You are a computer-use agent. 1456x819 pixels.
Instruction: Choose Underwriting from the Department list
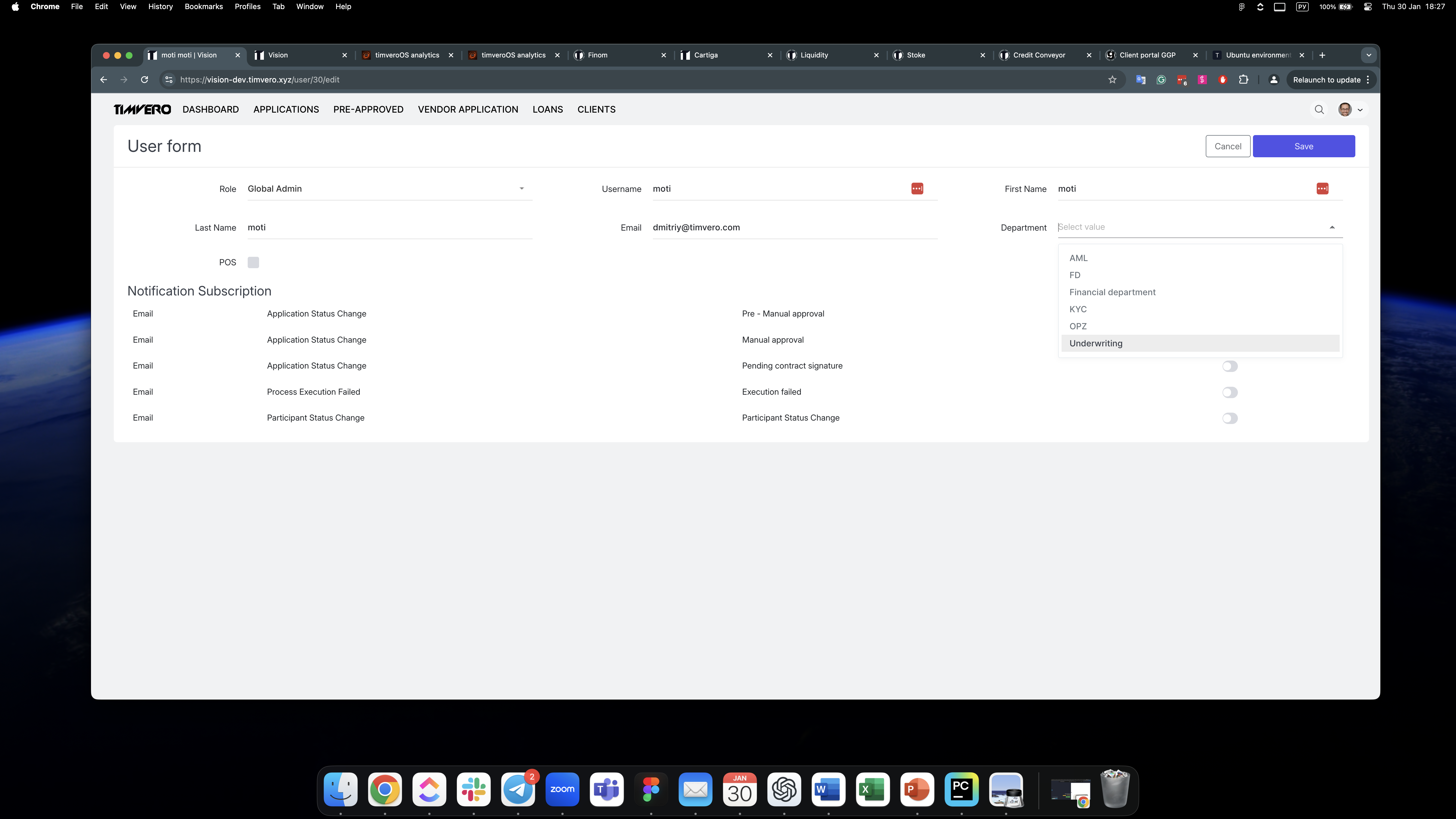coord(1096,343)
